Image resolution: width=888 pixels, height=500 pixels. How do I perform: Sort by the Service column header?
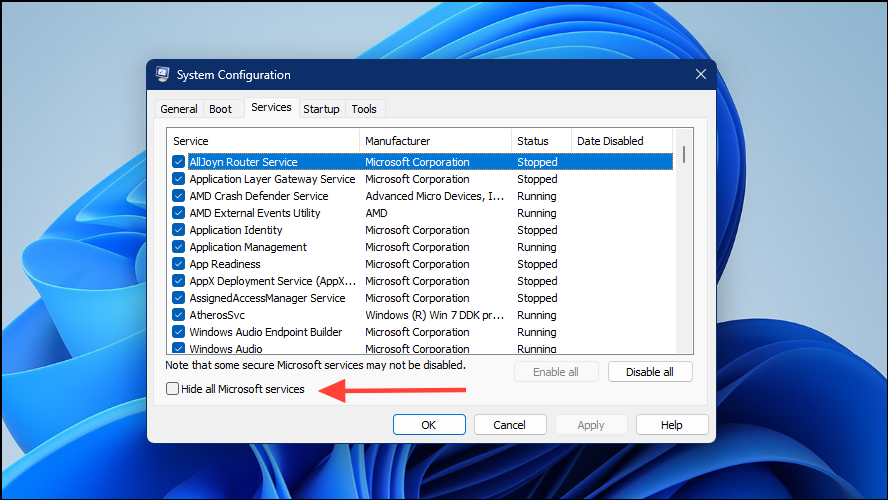pyautogui.click(x=263, y=141)
